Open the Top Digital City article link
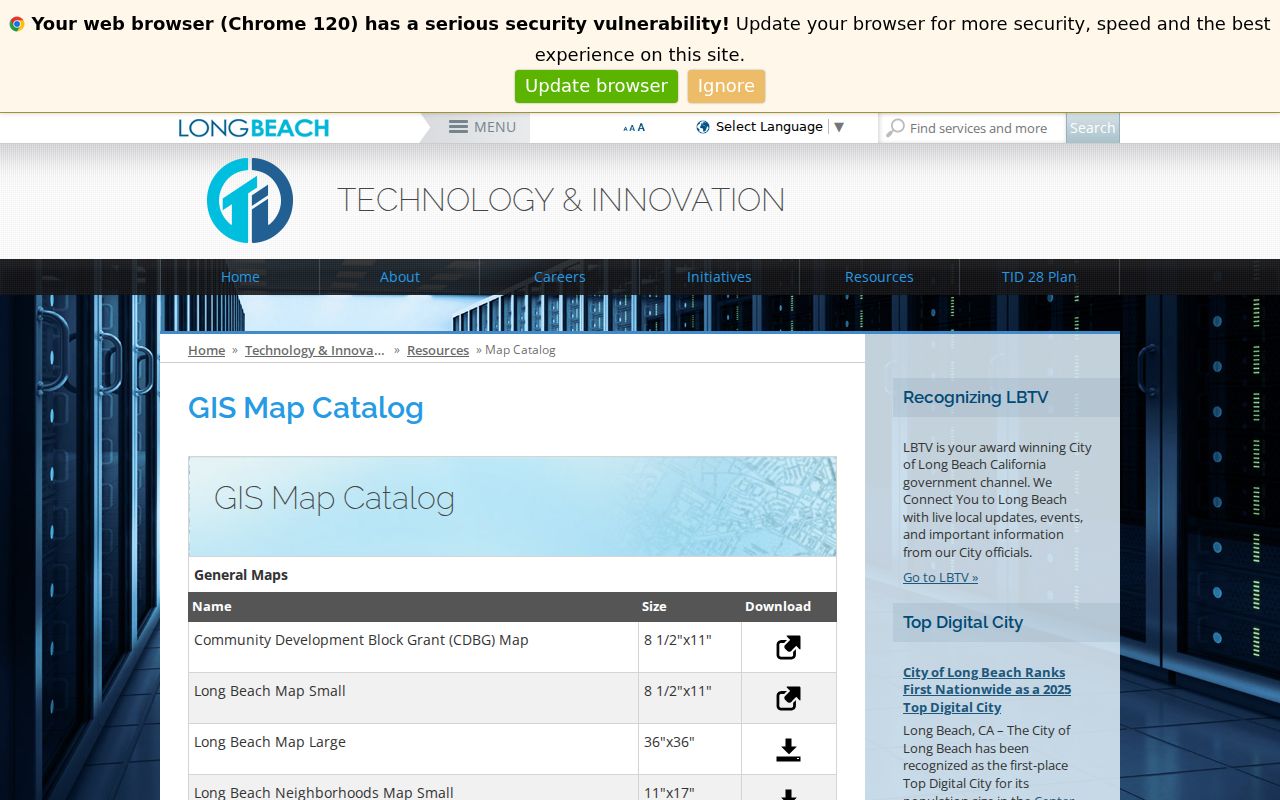 [987, 690]
